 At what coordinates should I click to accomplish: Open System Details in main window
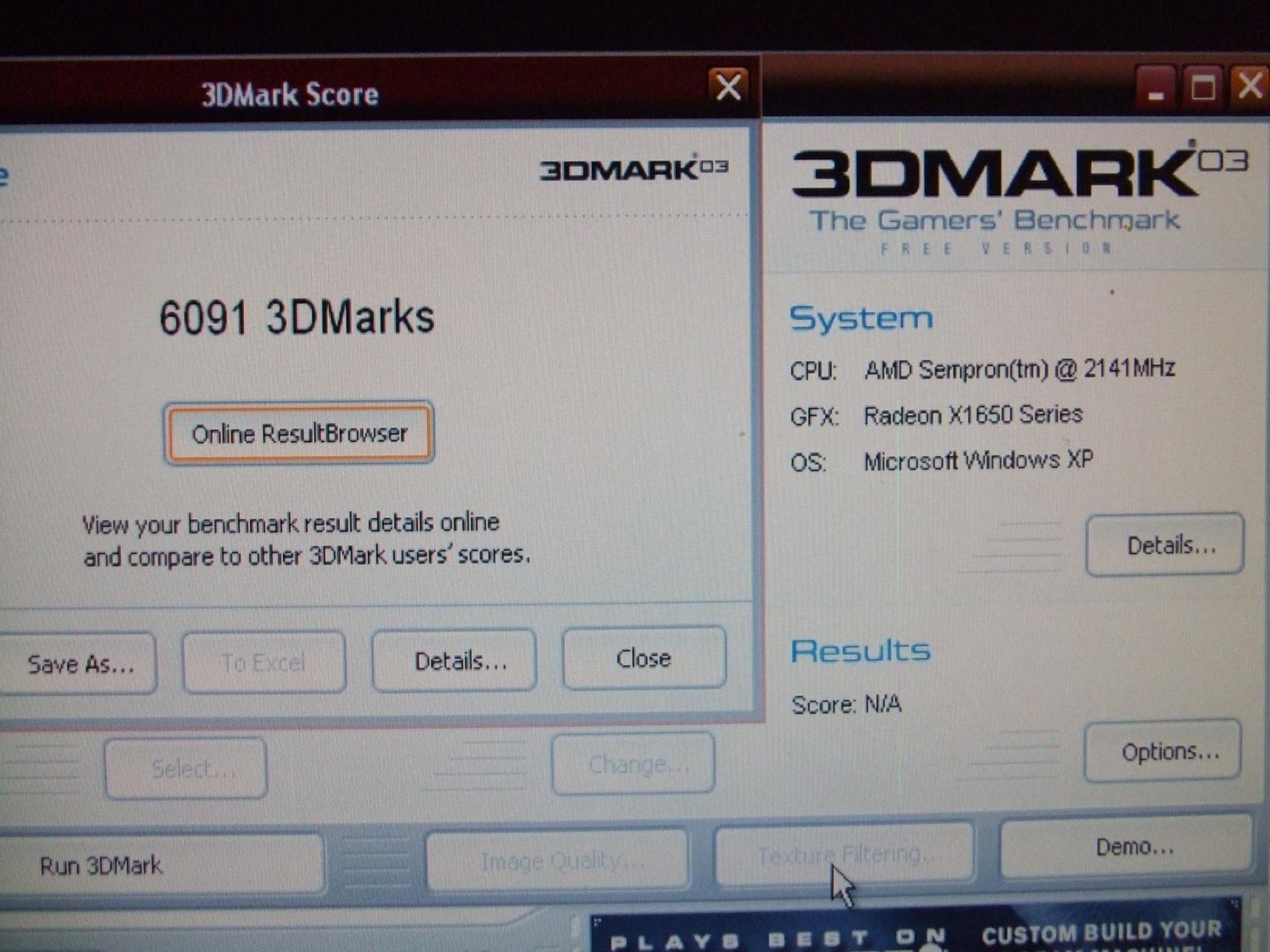coord(1164,545)
